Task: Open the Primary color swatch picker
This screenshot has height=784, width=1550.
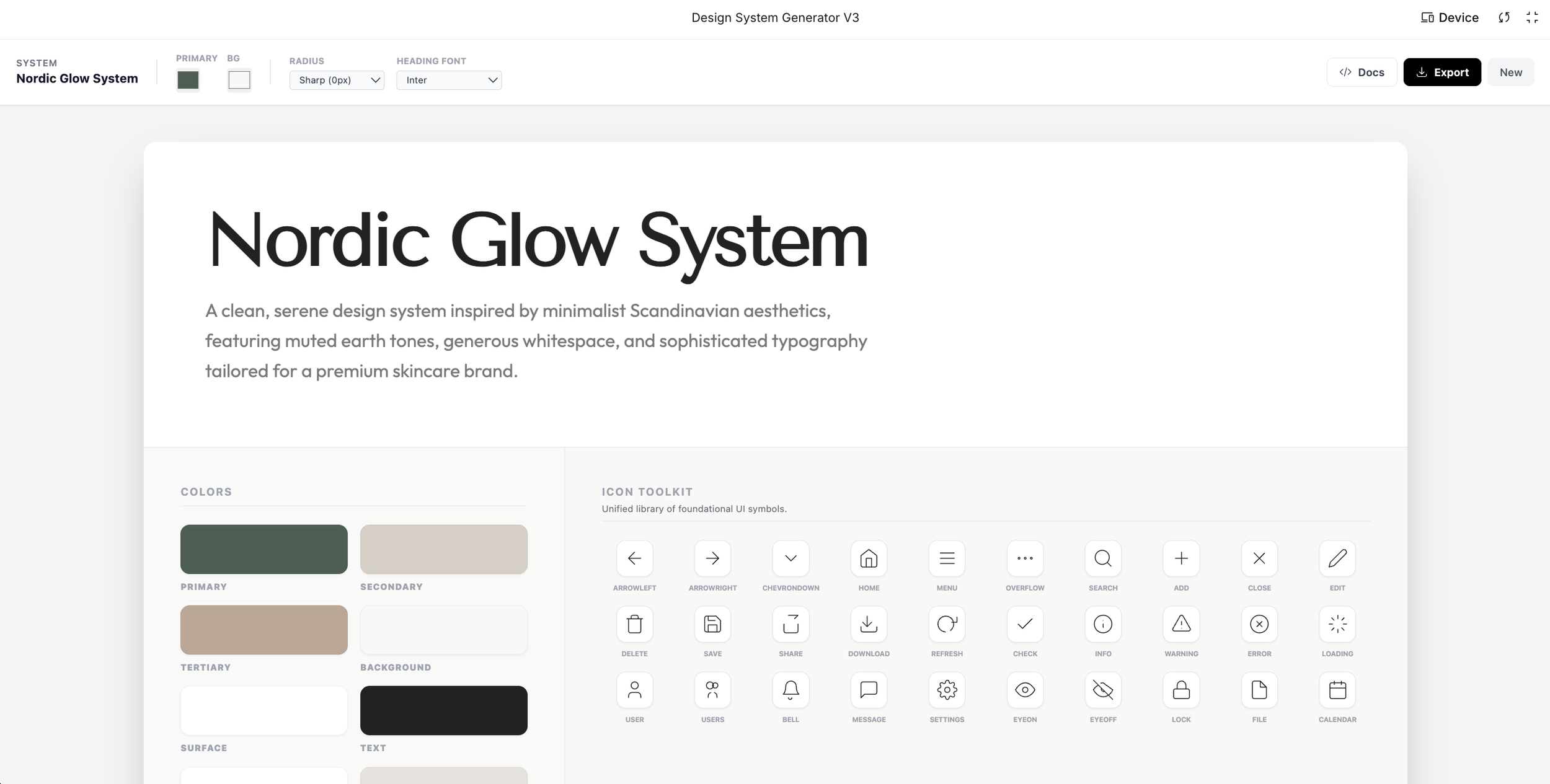Action: pos(188,80)
